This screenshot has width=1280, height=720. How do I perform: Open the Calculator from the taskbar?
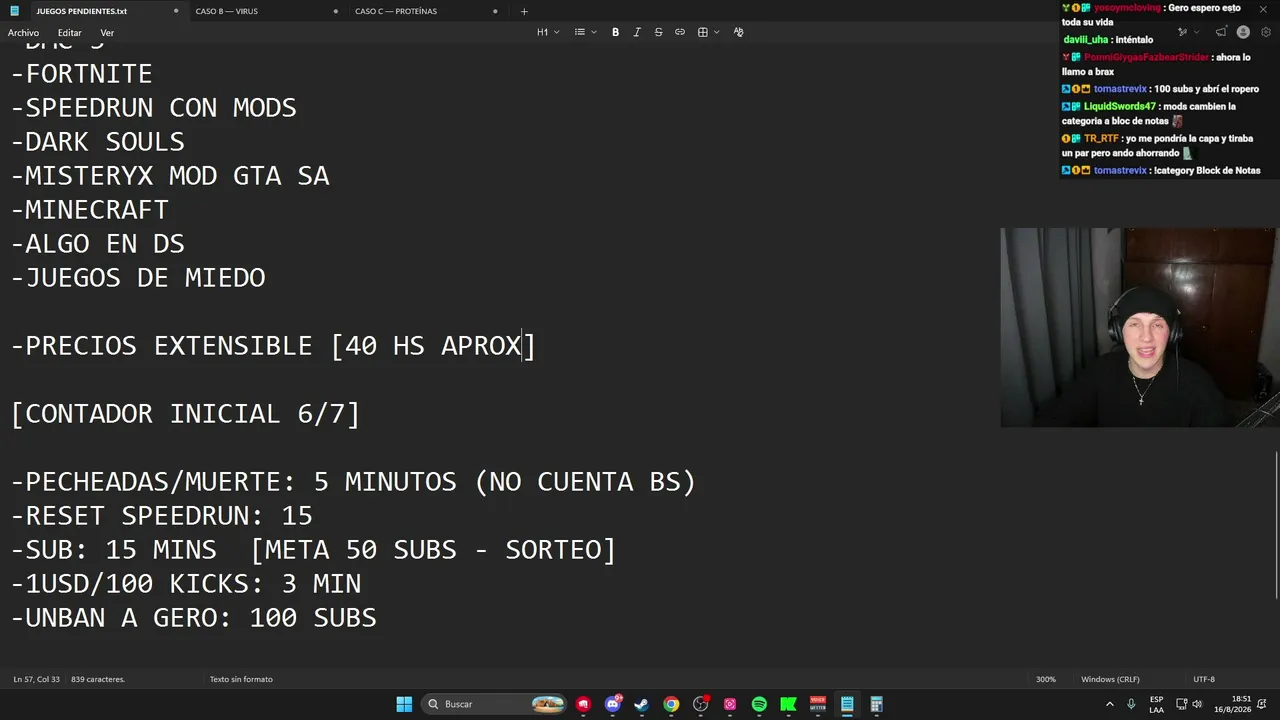point(876,704)
